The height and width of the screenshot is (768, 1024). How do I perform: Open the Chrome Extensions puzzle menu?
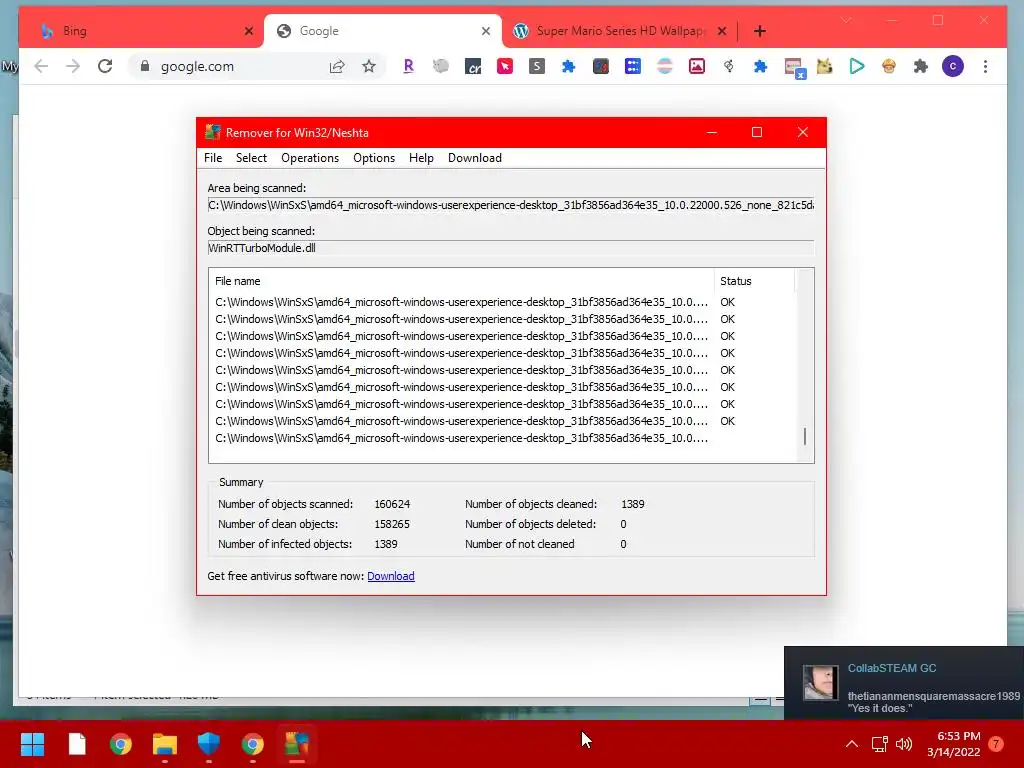pyautogui.click(x=921, y=66)
